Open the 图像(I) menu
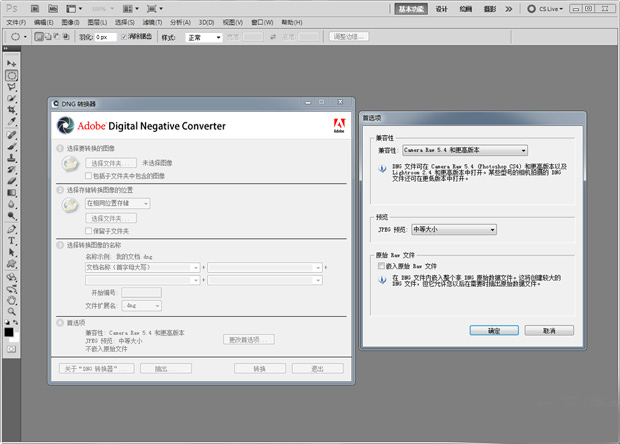 click(70, 21)
